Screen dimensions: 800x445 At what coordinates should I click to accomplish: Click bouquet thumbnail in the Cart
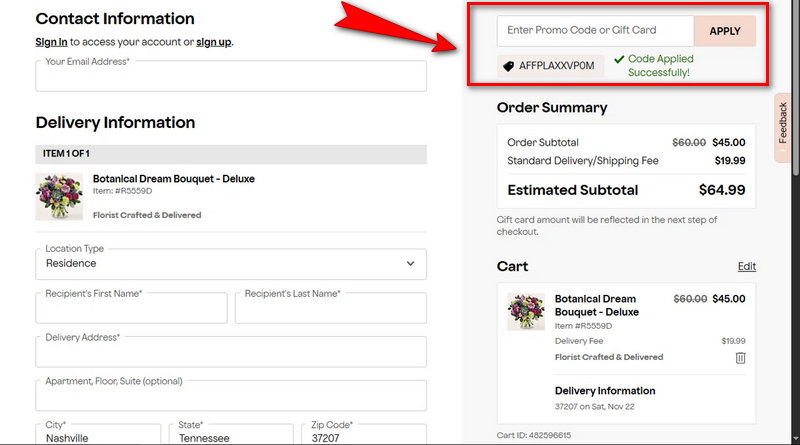(x=526, y=312)
